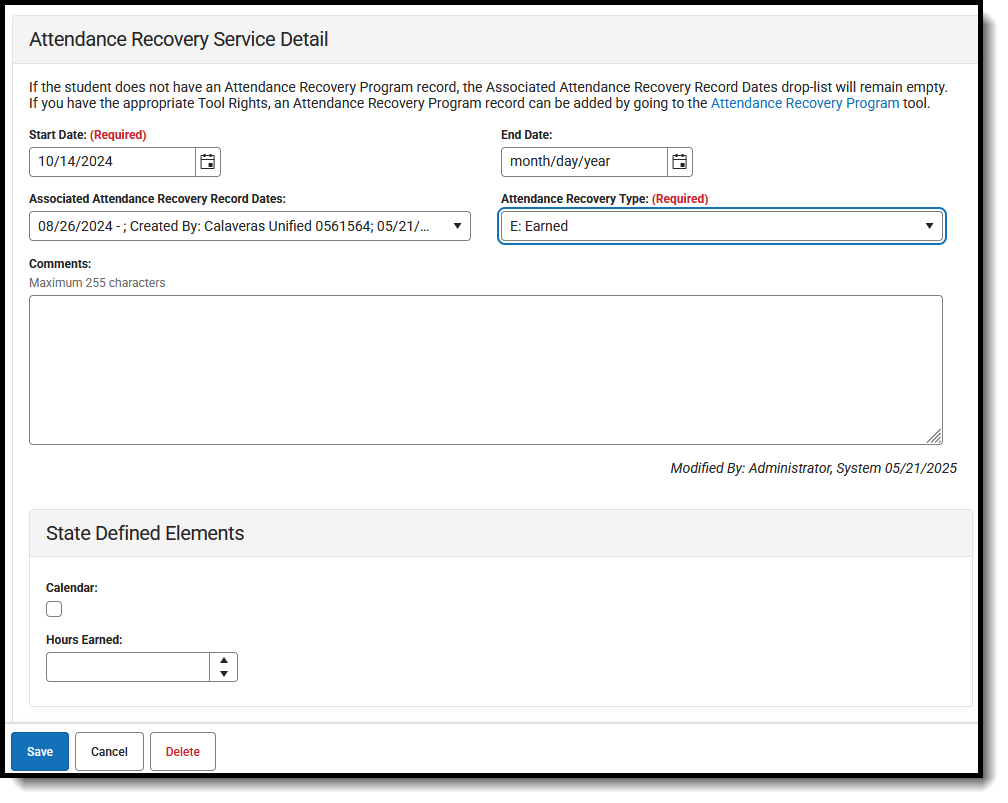Open the Attendance Recovery Type dropdown

pos(721,226)
